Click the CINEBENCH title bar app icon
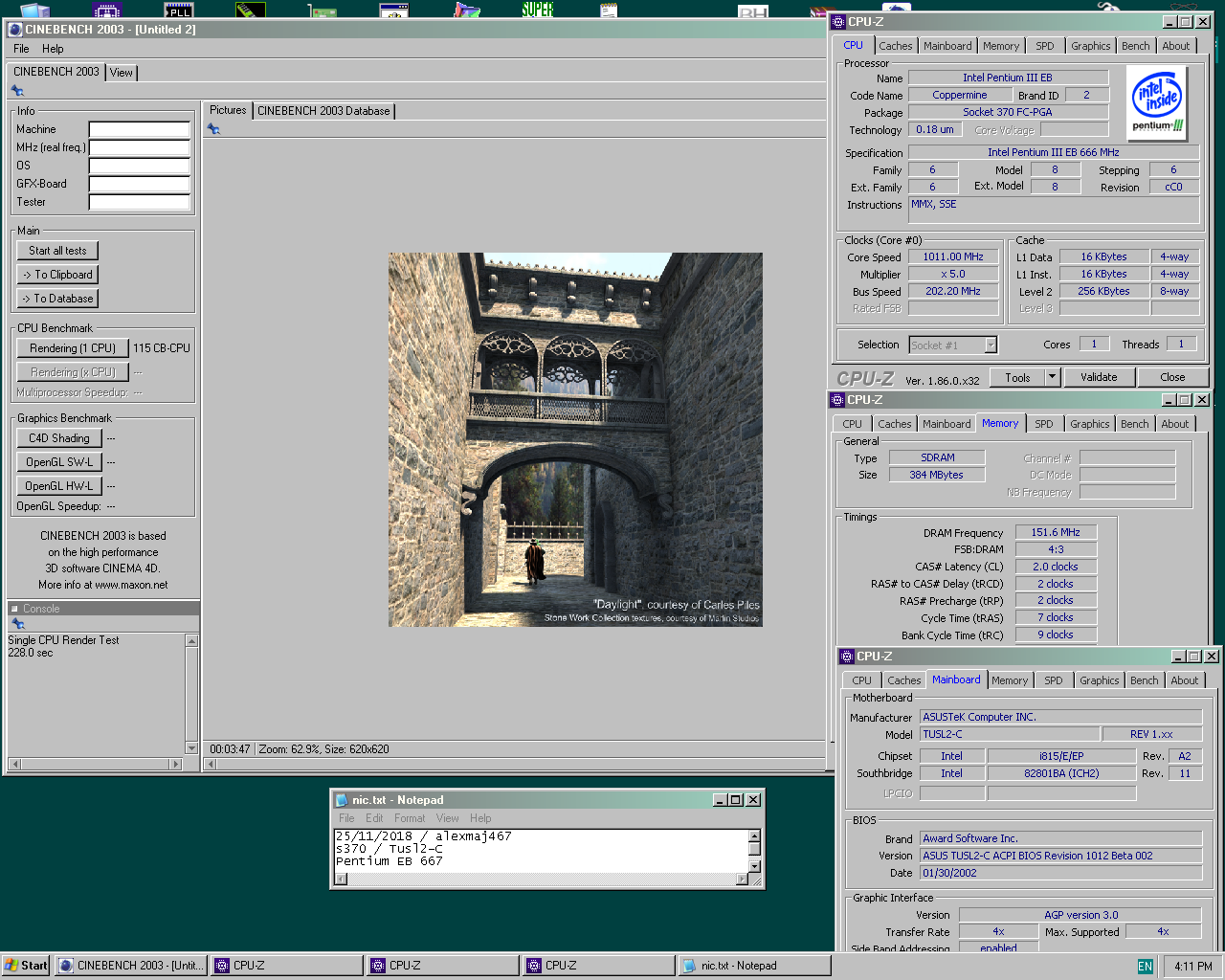Screen dimensions: 1225x980 click(x=15, y=30)
